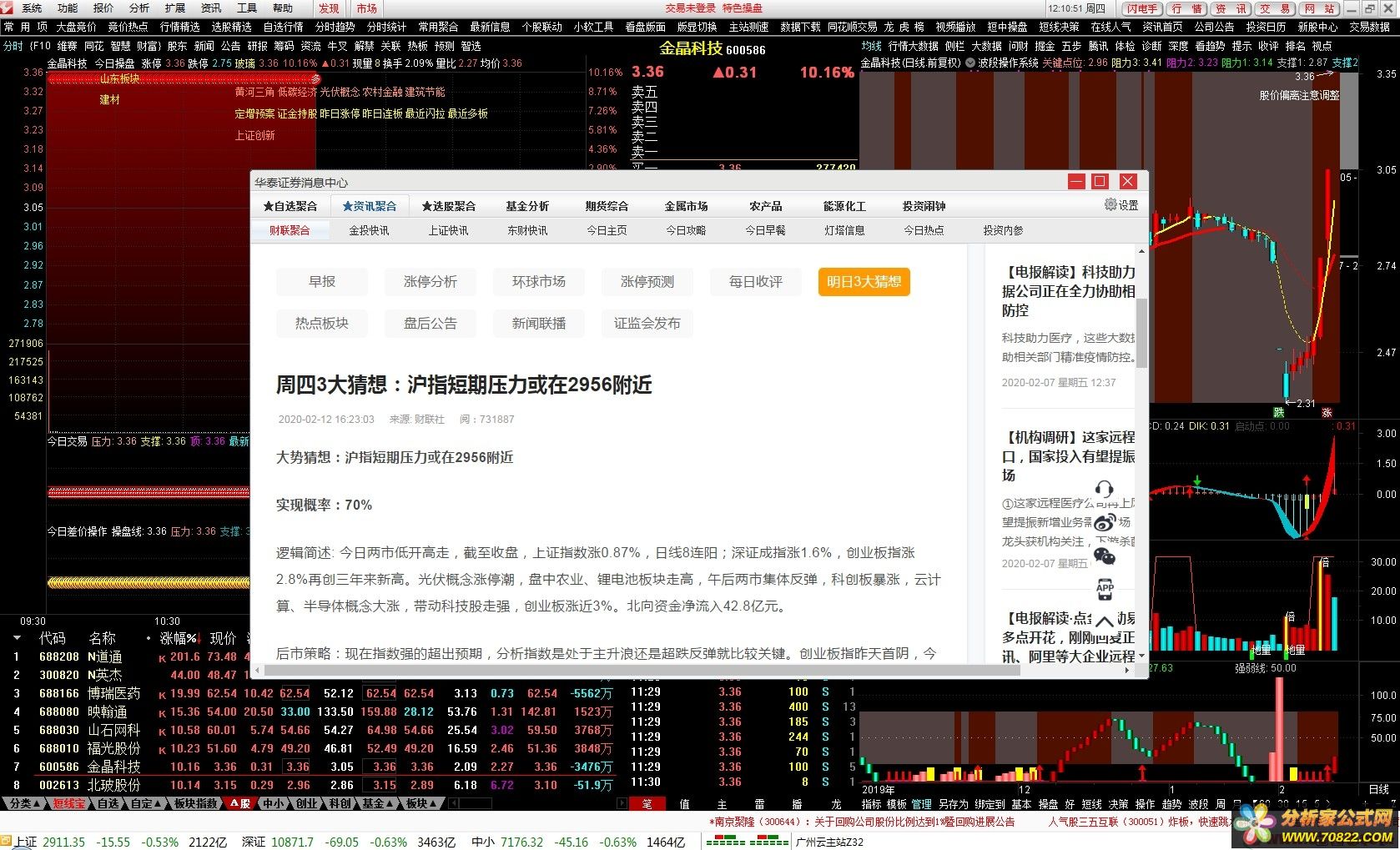Open the WeChat share icon
The image size is (1400, 850).
(x=1104, y=556)
